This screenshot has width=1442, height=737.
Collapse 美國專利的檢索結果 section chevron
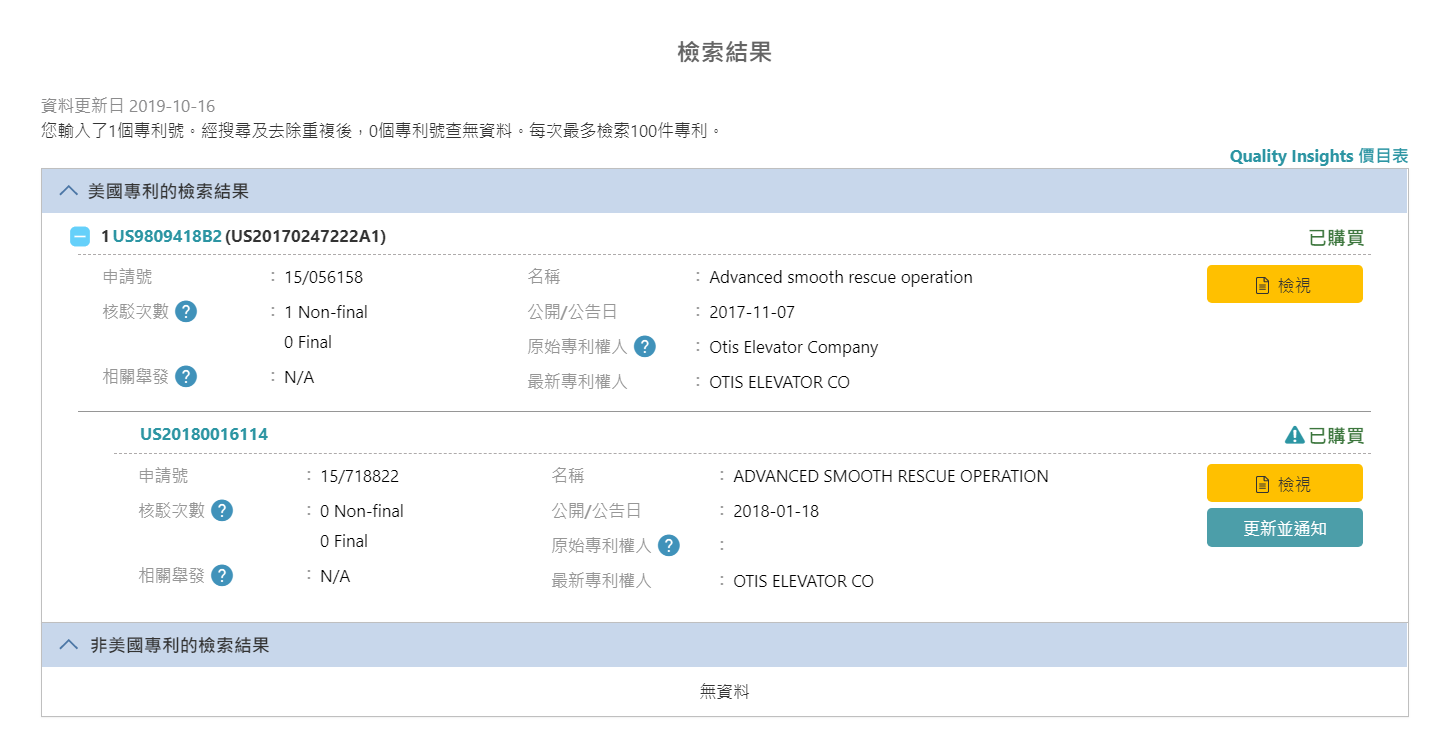coord(68,190)
